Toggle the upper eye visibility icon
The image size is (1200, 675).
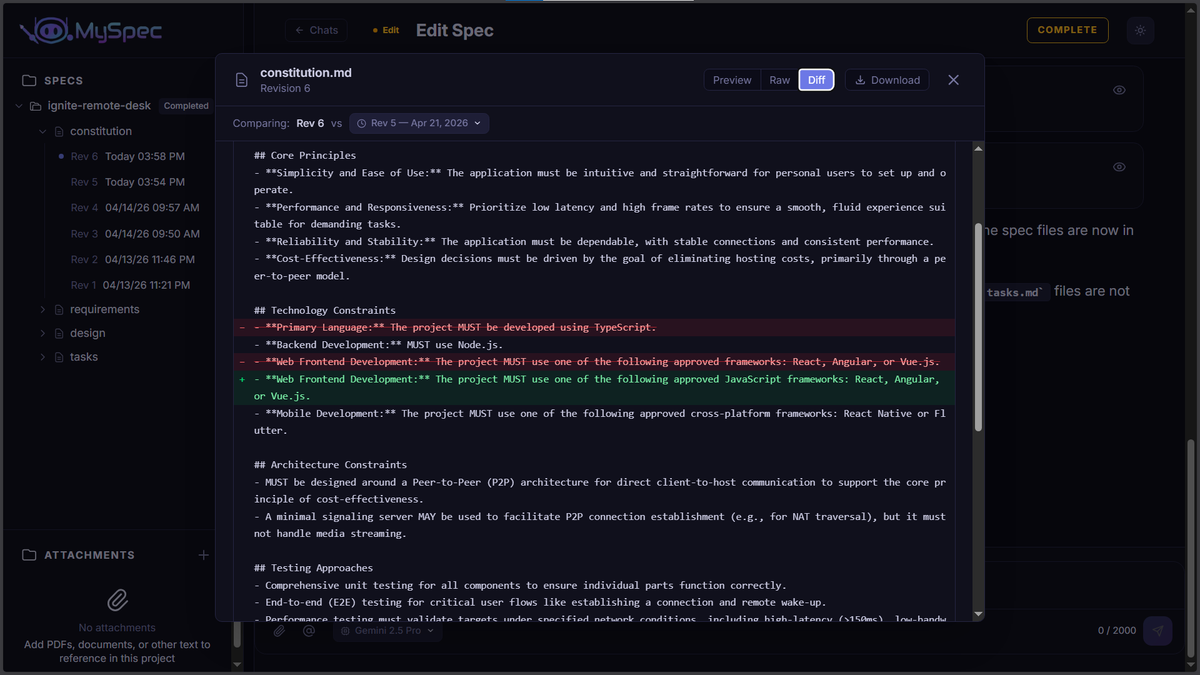[x=1119, y=90]
